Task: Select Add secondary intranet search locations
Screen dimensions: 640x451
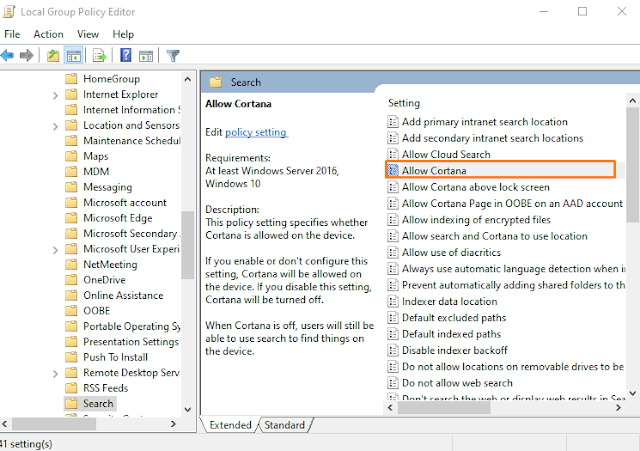Action: [493, 138]
